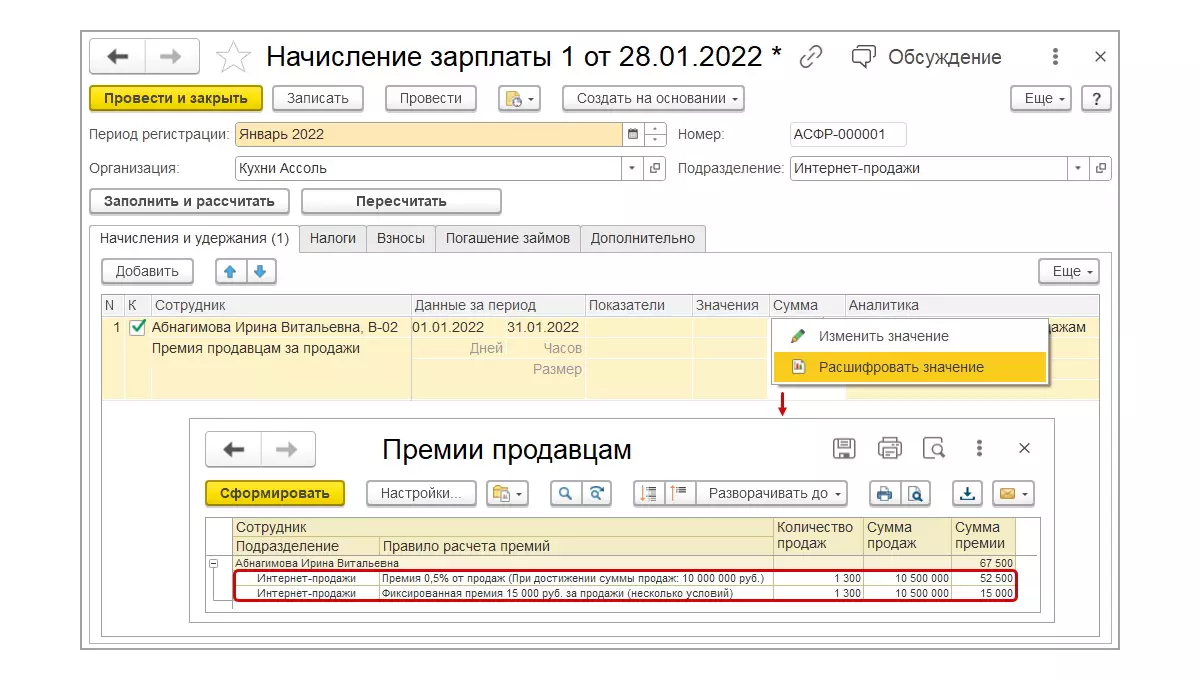Click the Сотрудник column header
The image size is (1200, 680).
[281, 305]
